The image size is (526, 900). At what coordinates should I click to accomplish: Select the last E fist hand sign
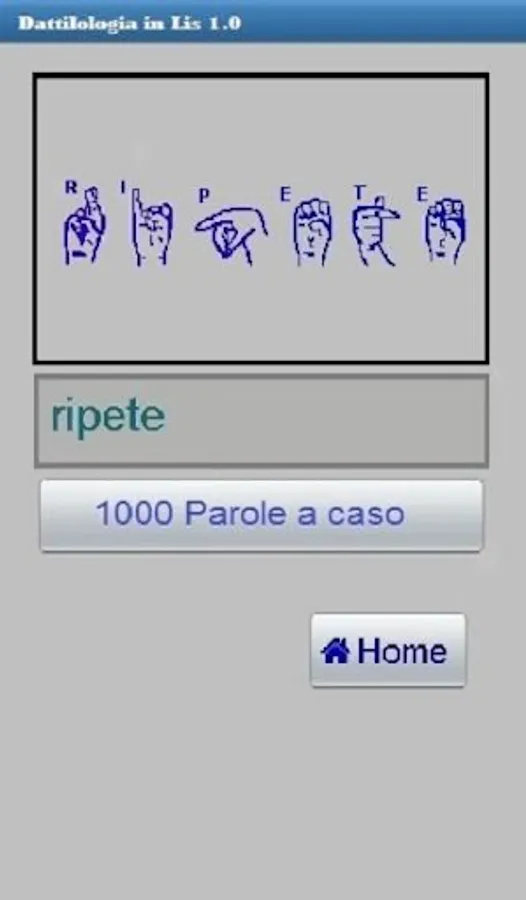tap(446, 231)
